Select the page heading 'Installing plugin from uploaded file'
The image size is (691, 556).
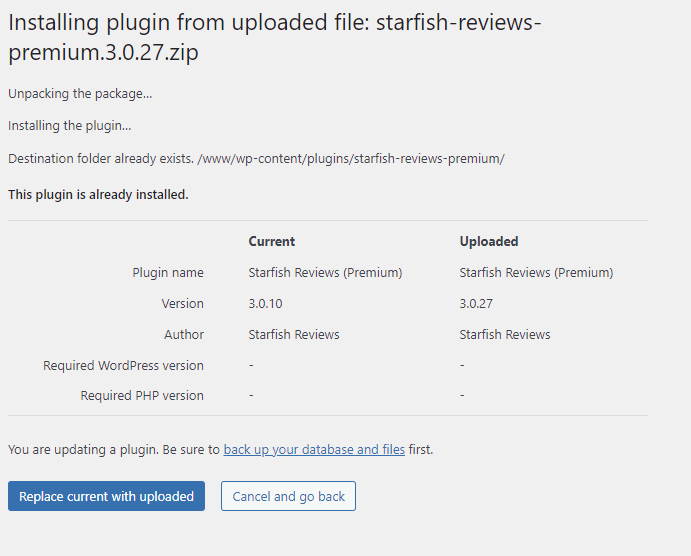tap(275, 37)
